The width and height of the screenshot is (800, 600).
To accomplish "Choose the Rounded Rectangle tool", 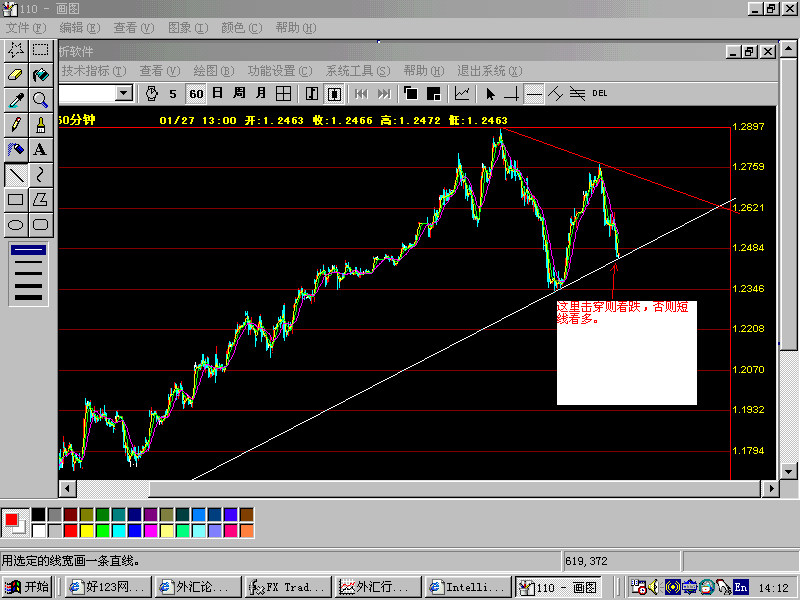I will tap(41, 224).
